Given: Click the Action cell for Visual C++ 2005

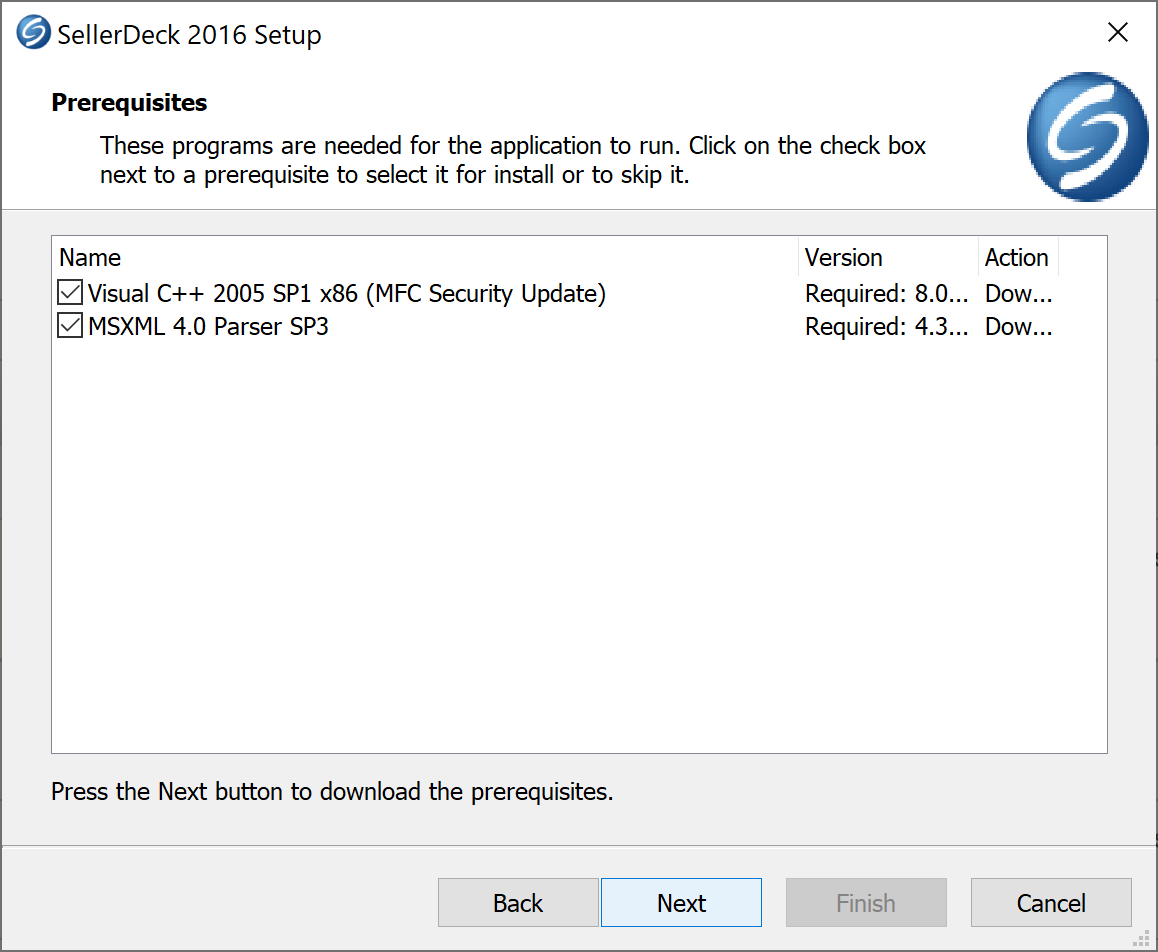Looking at the screenshot, I should (x=1018, y=294).
